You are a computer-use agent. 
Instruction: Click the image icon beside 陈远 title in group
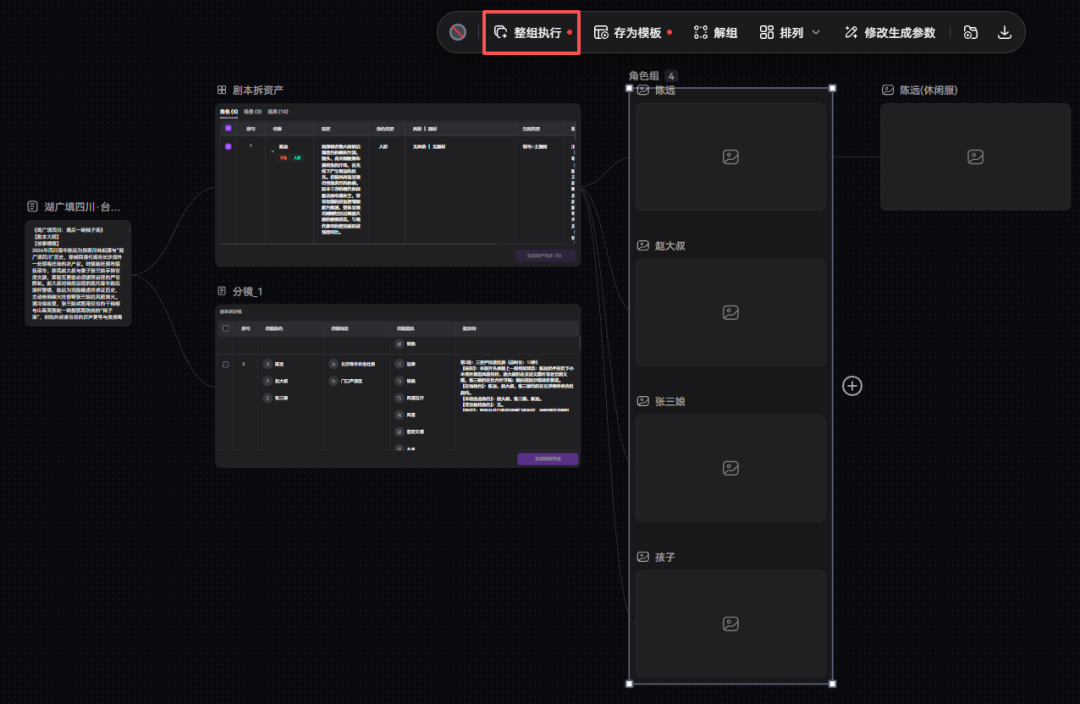click(x=643, y=90)
